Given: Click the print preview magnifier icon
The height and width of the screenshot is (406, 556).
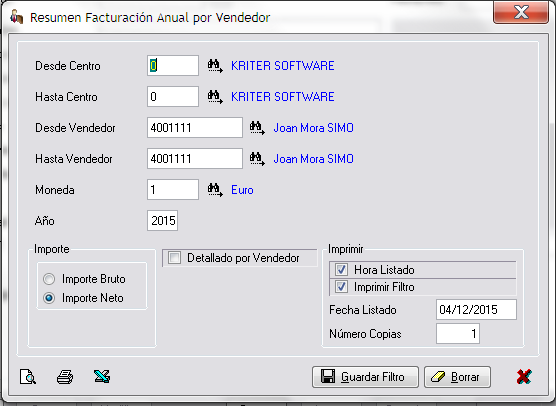Looking at the screenshot, I should click(28, 377).
